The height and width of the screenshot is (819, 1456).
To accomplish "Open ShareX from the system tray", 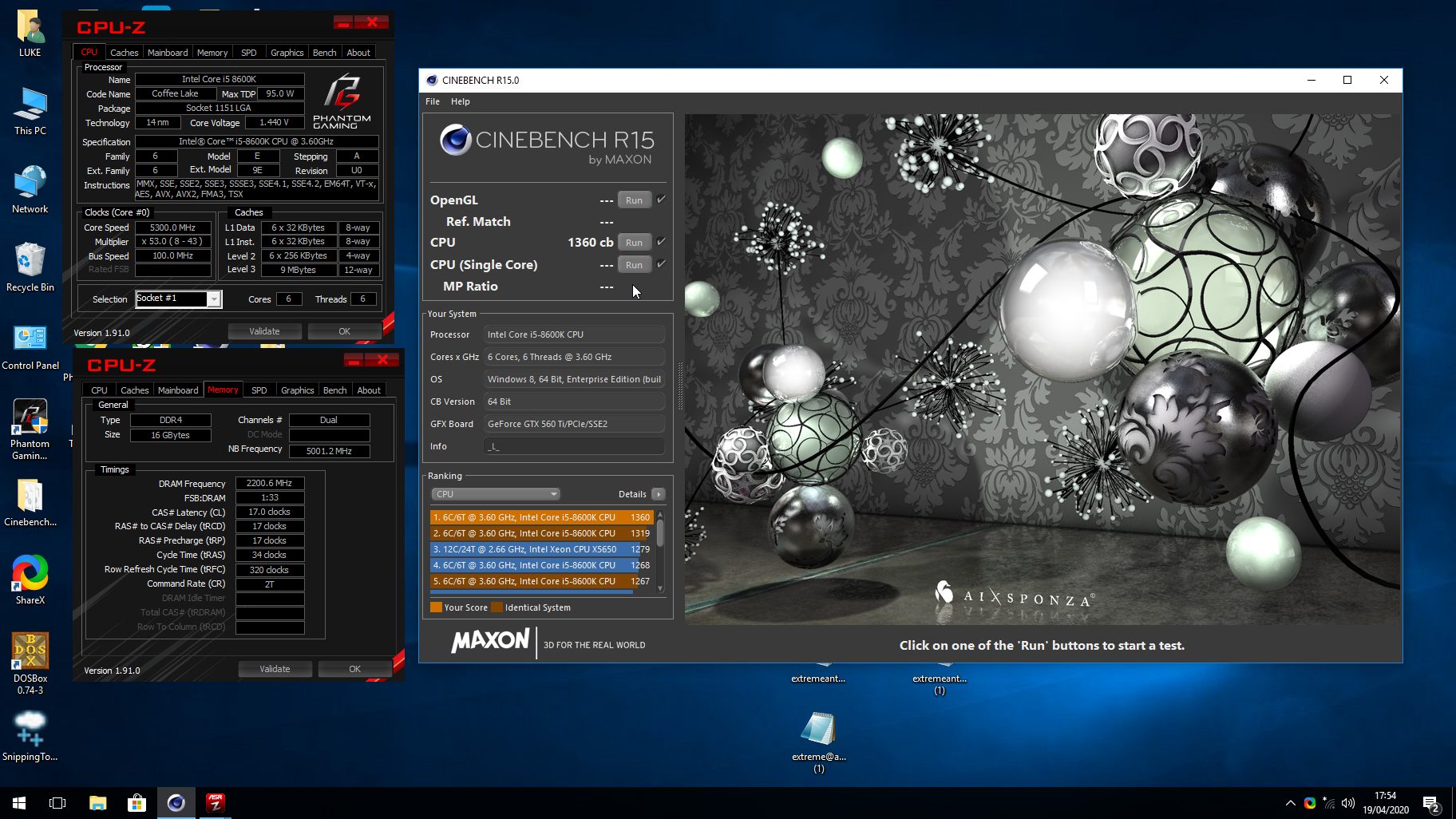I will [1310, 803].
